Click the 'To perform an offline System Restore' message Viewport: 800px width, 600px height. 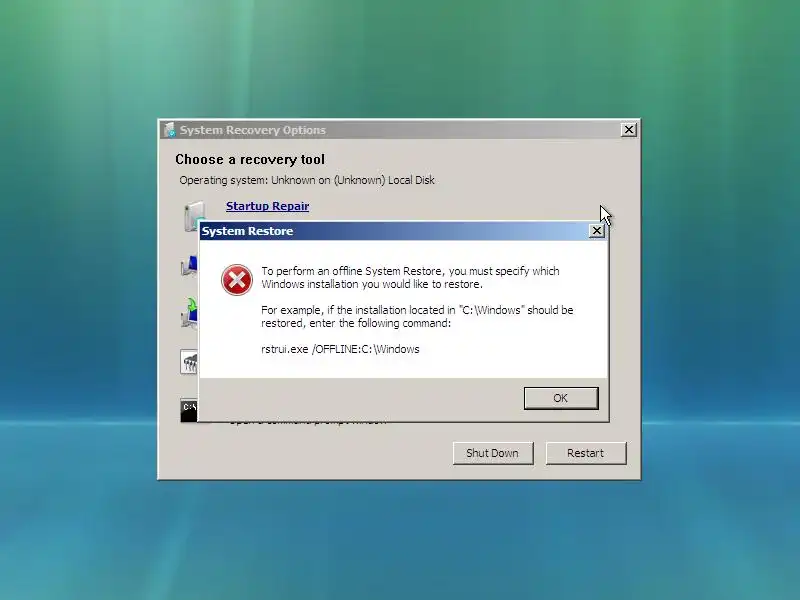coord(410,278)
